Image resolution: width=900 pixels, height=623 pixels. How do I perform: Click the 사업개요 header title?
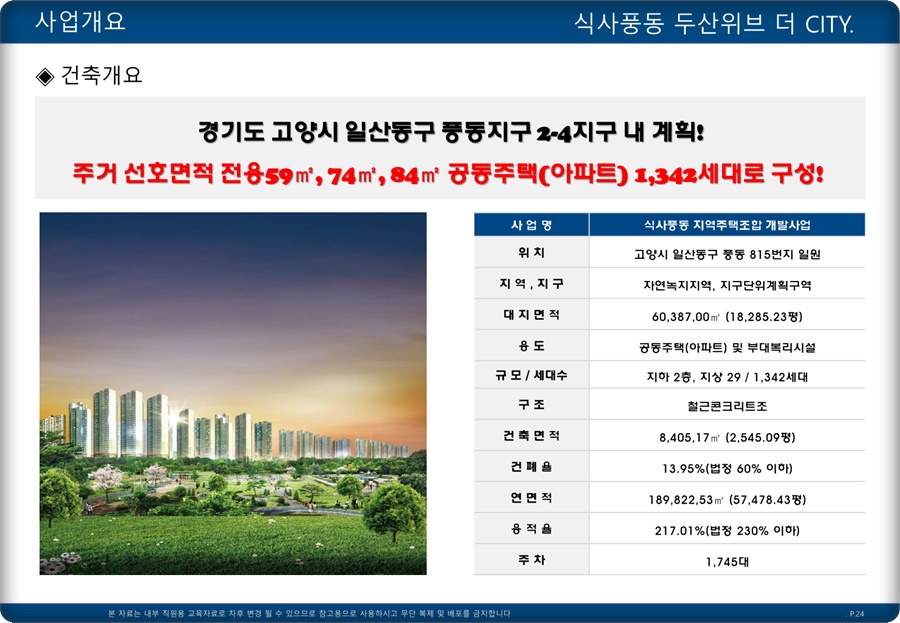pyautogui.click(x=80, y=22)
